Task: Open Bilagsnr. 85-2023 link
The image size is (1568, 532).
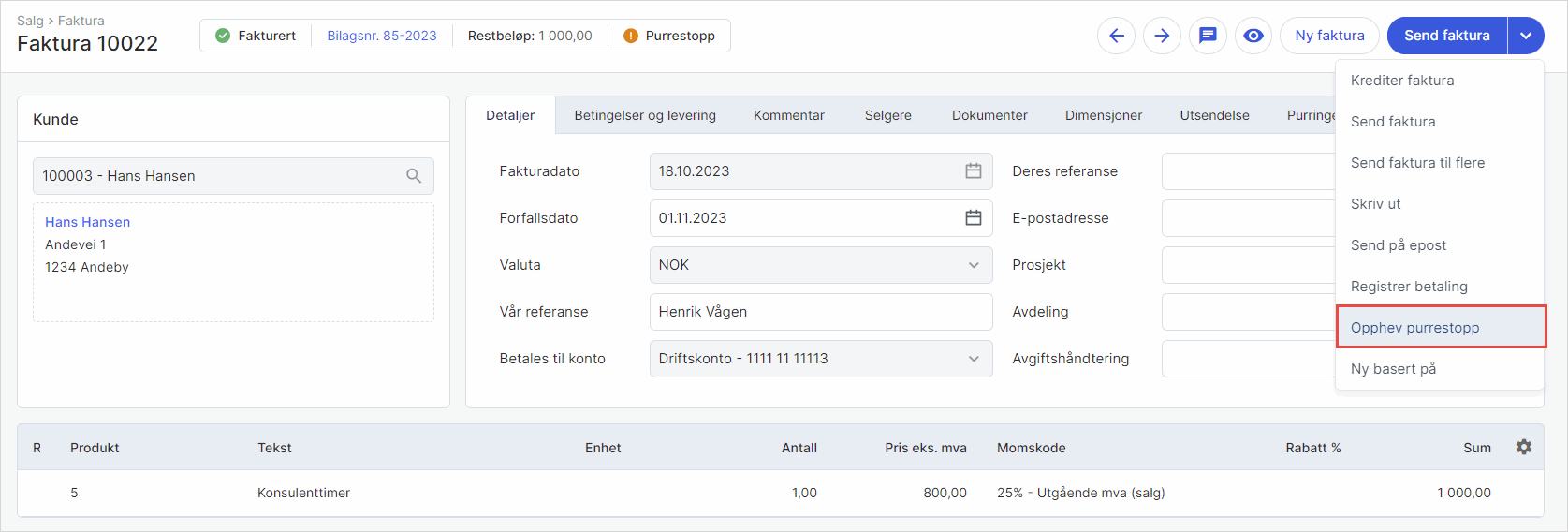Action: 382,36
